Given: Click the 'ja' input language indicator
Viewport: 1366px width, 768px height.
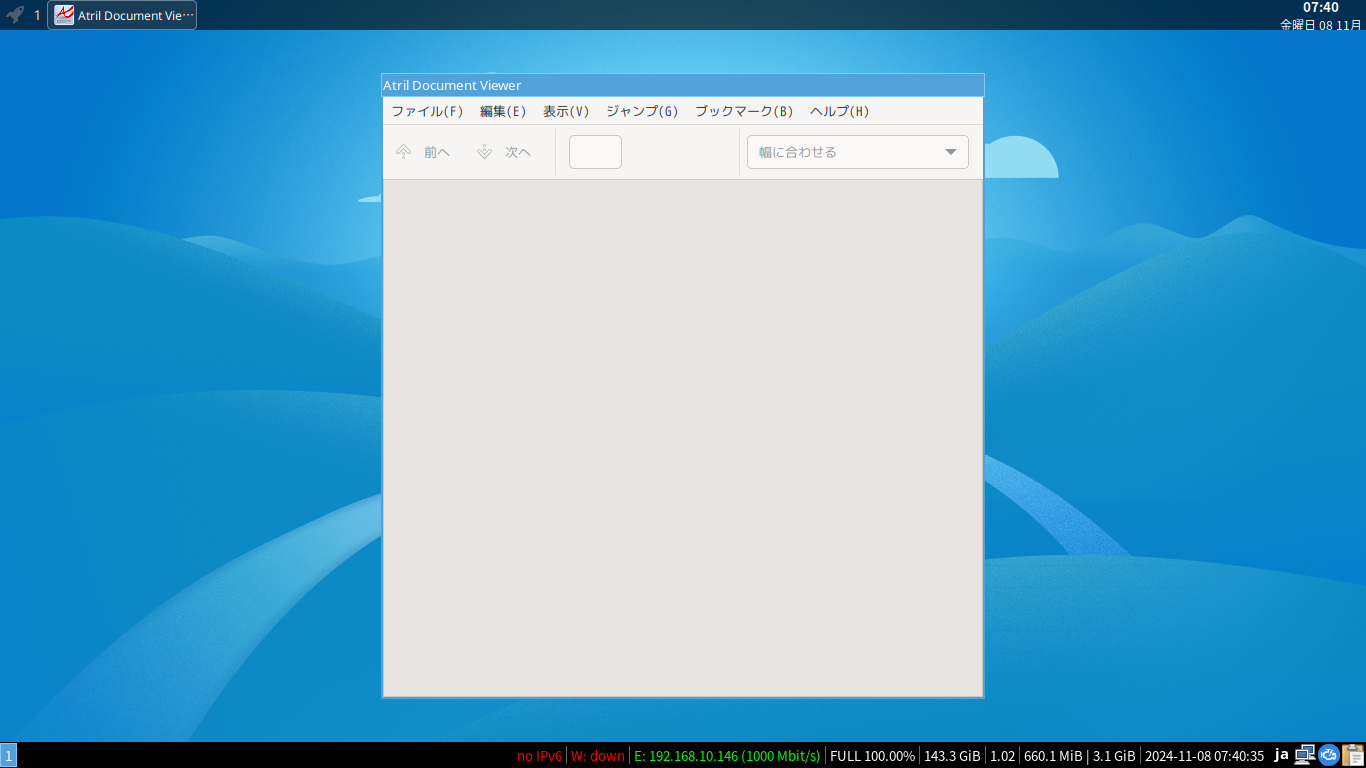Looking at the screenshot, I should point(1281,755).
